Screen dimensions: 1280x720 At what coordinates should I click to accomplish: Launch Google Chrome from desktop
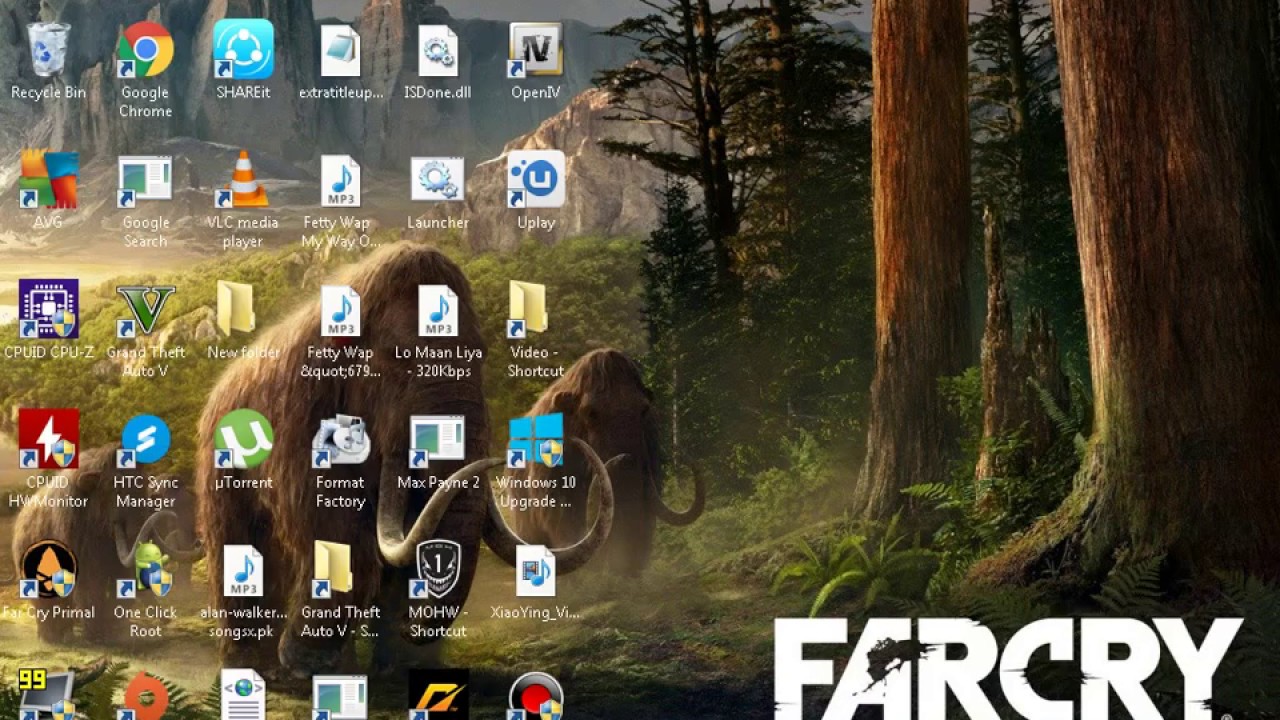145,51
